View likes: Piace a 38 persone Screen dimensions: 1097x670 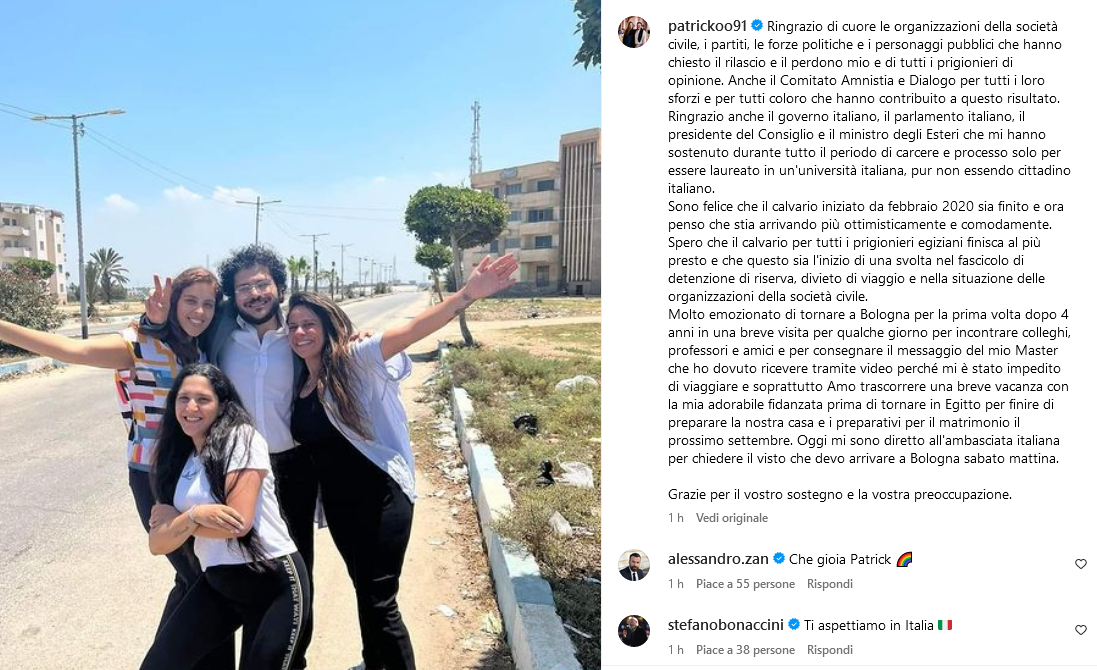click(x=745, y=650)
